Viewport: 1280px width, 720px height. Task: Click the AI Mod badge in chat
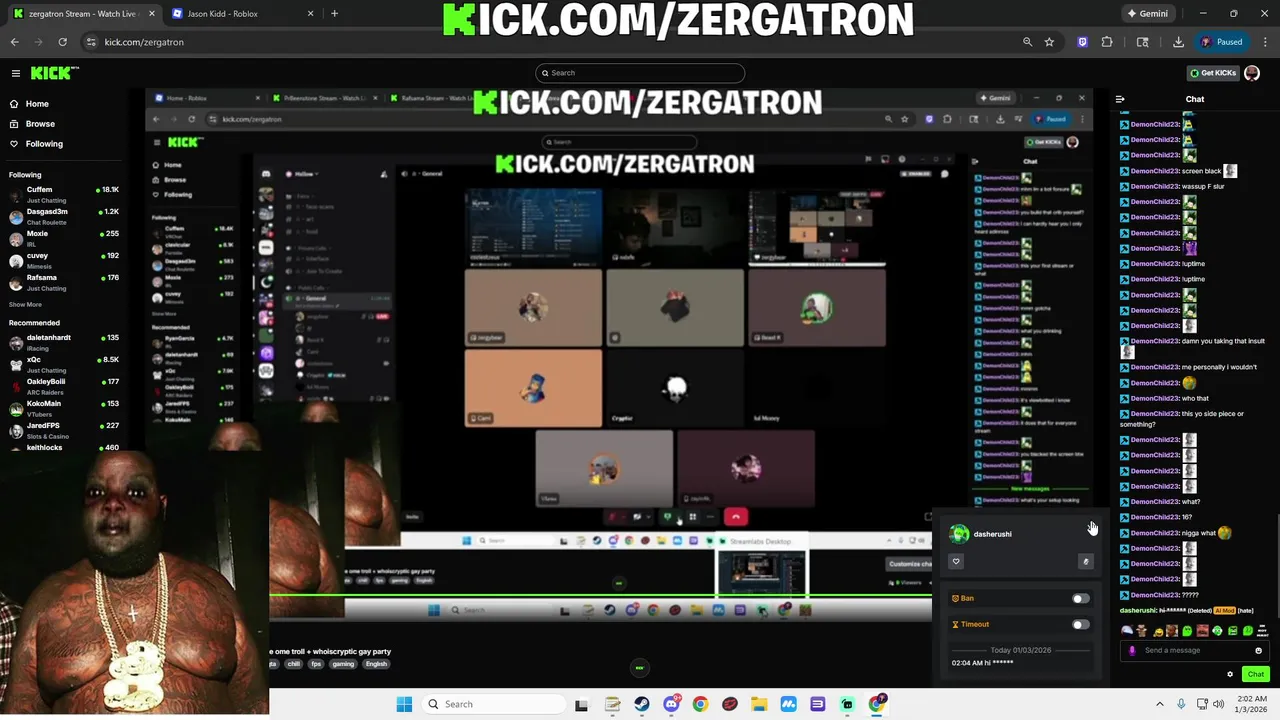coord(1224,610)
